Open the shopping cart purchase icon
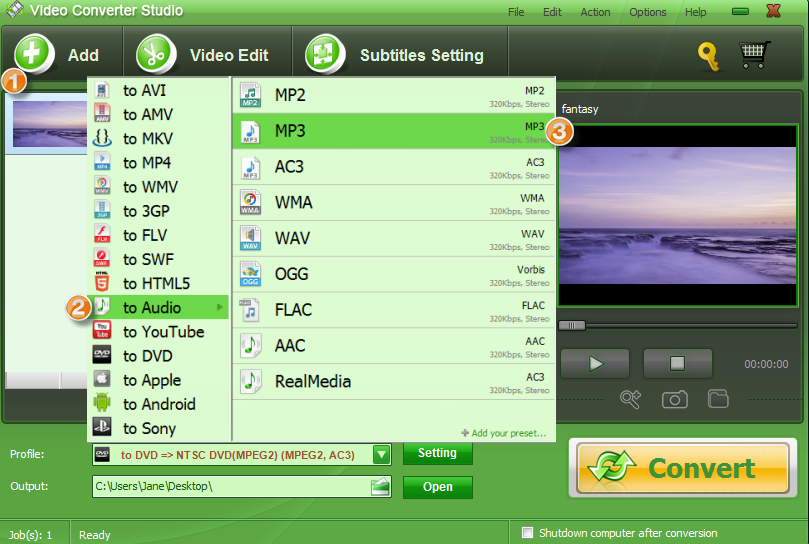The height and width of the screenshot is (544, 809). pos(755,55)
